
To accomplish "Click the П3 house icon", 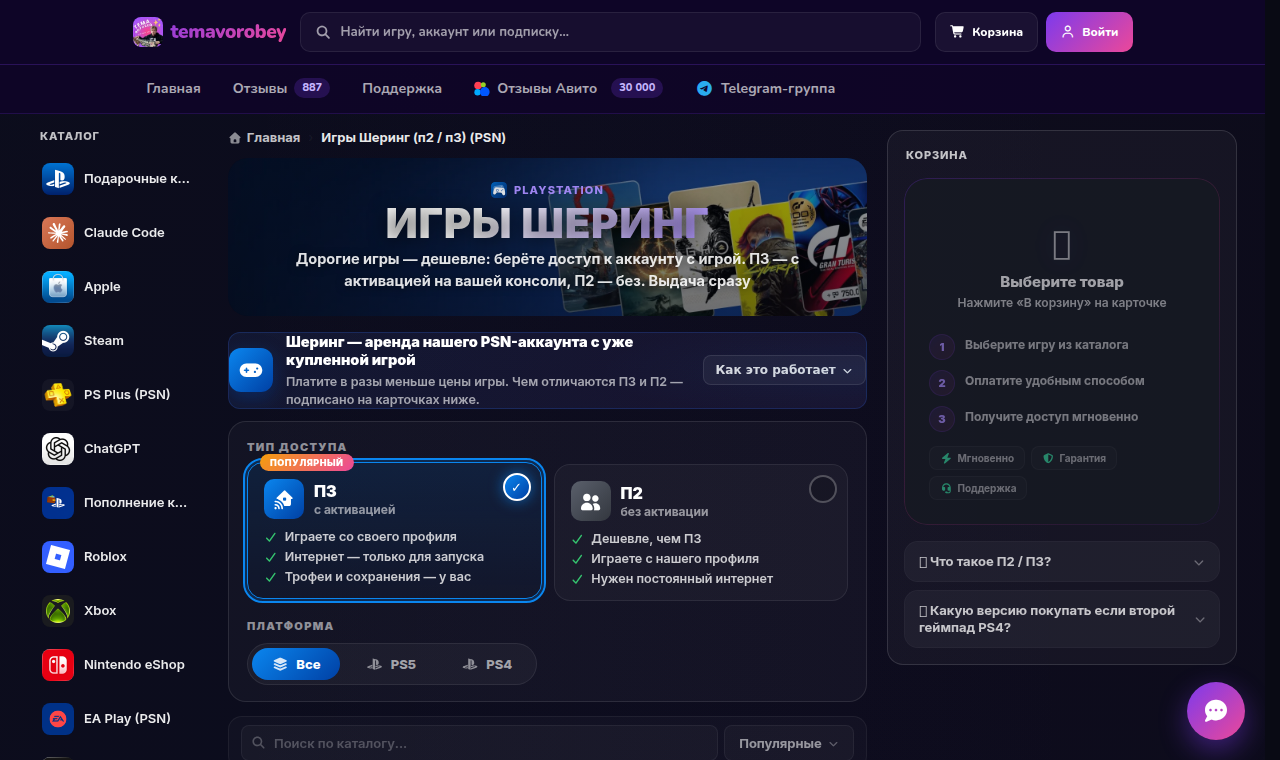I will click(284, 499).
